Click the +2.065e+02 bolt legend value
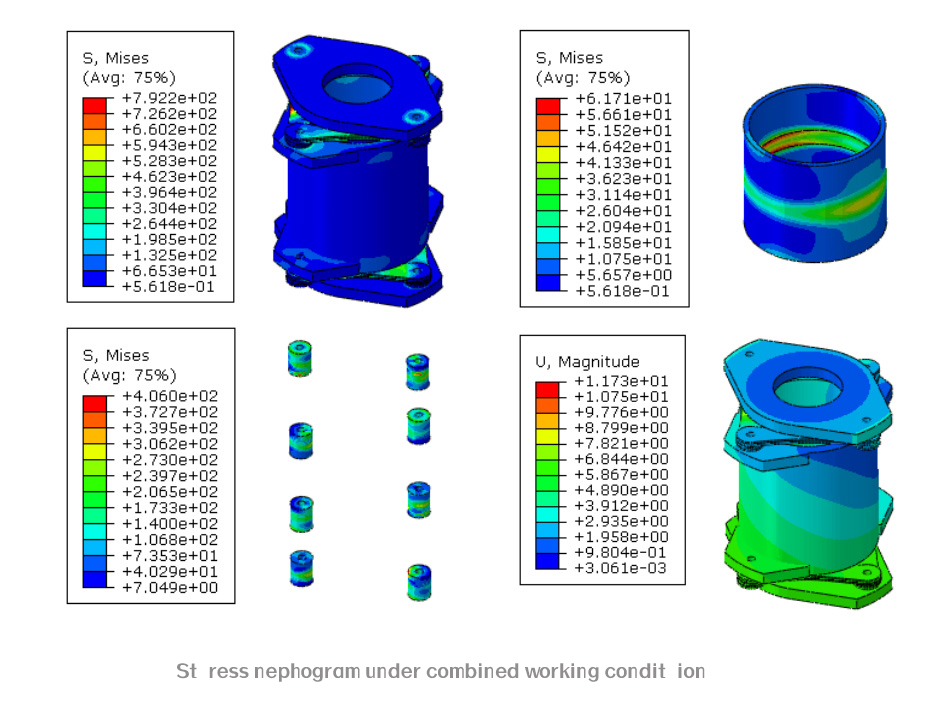The image size is (950, 721). point(168,491)
